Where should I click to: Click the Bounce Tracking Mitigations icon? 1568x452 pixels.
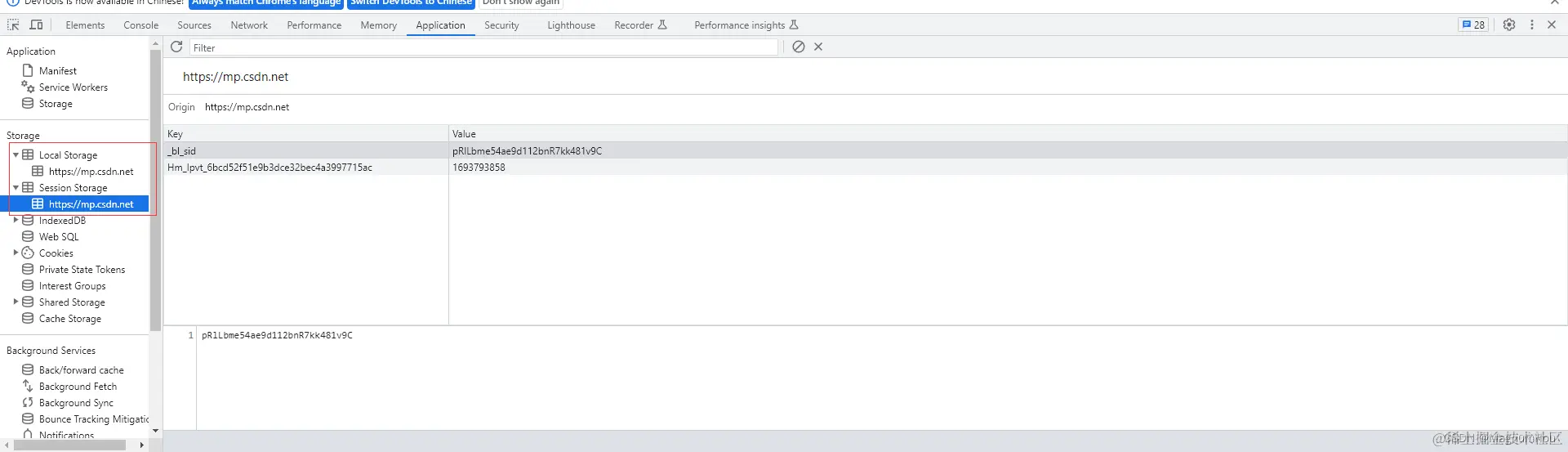click(x=28, y=418)
